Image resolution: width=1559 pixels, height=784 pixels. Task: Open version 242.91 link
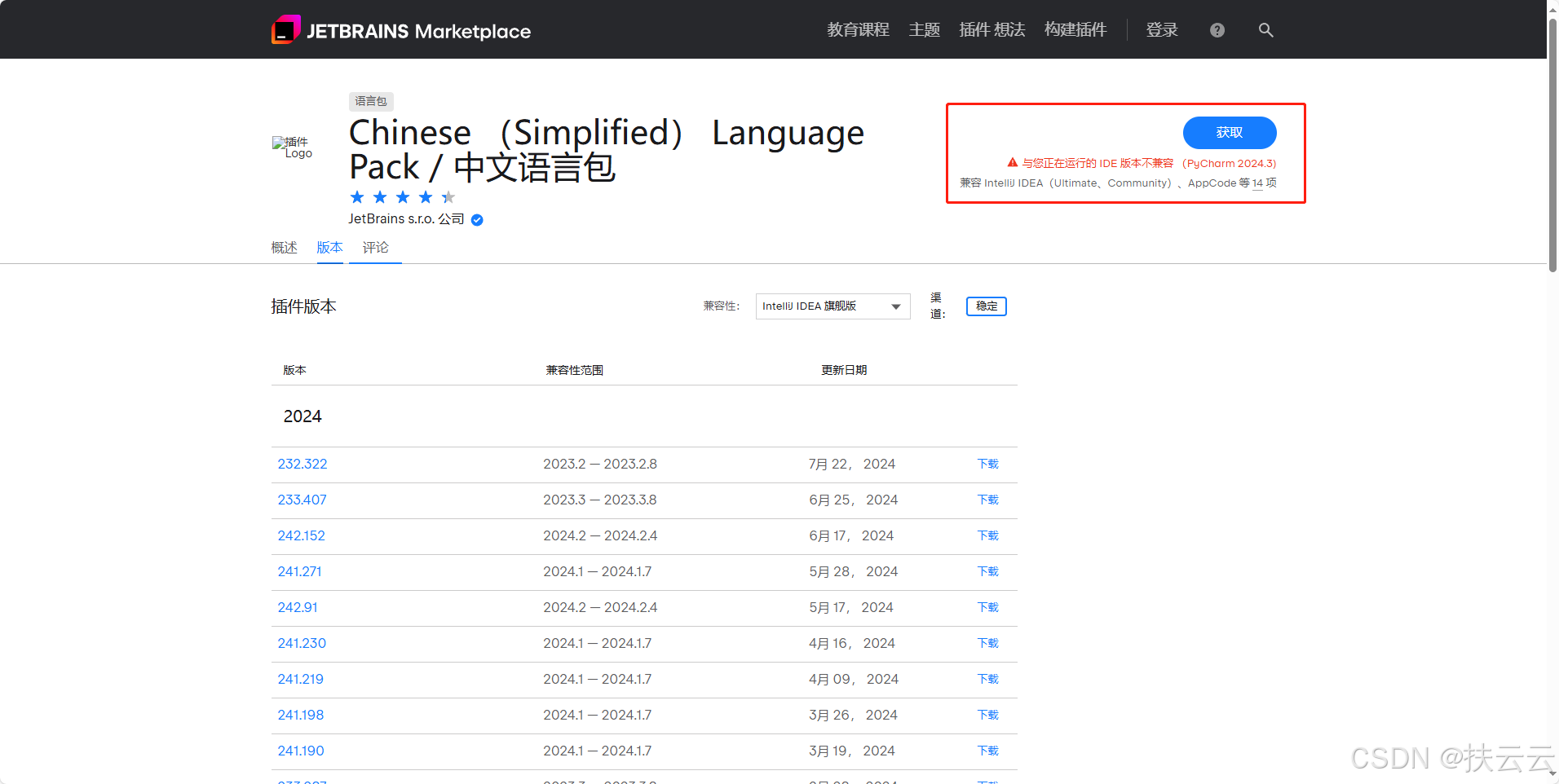298,608
